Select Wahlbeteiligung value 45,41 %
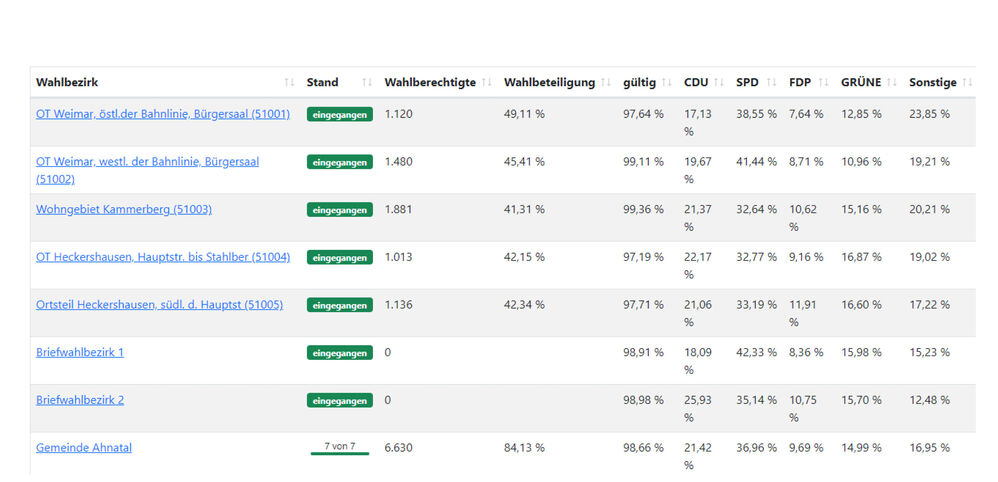Screen dimensions: 998x482 [524, 162]
